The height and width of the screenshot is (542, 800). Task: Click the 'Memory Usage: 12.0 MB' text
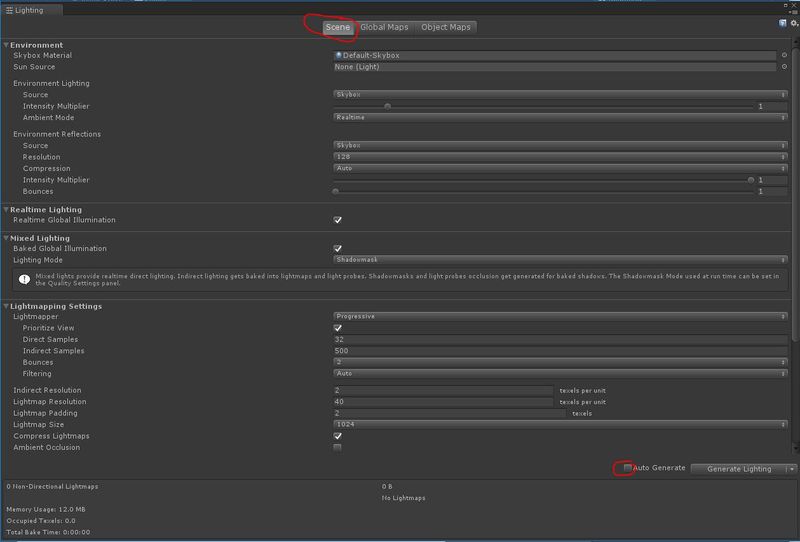(46, 509)
